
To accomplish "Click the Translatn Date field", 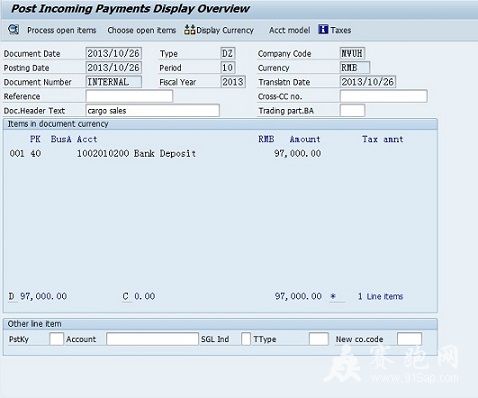I will point(368,82).
